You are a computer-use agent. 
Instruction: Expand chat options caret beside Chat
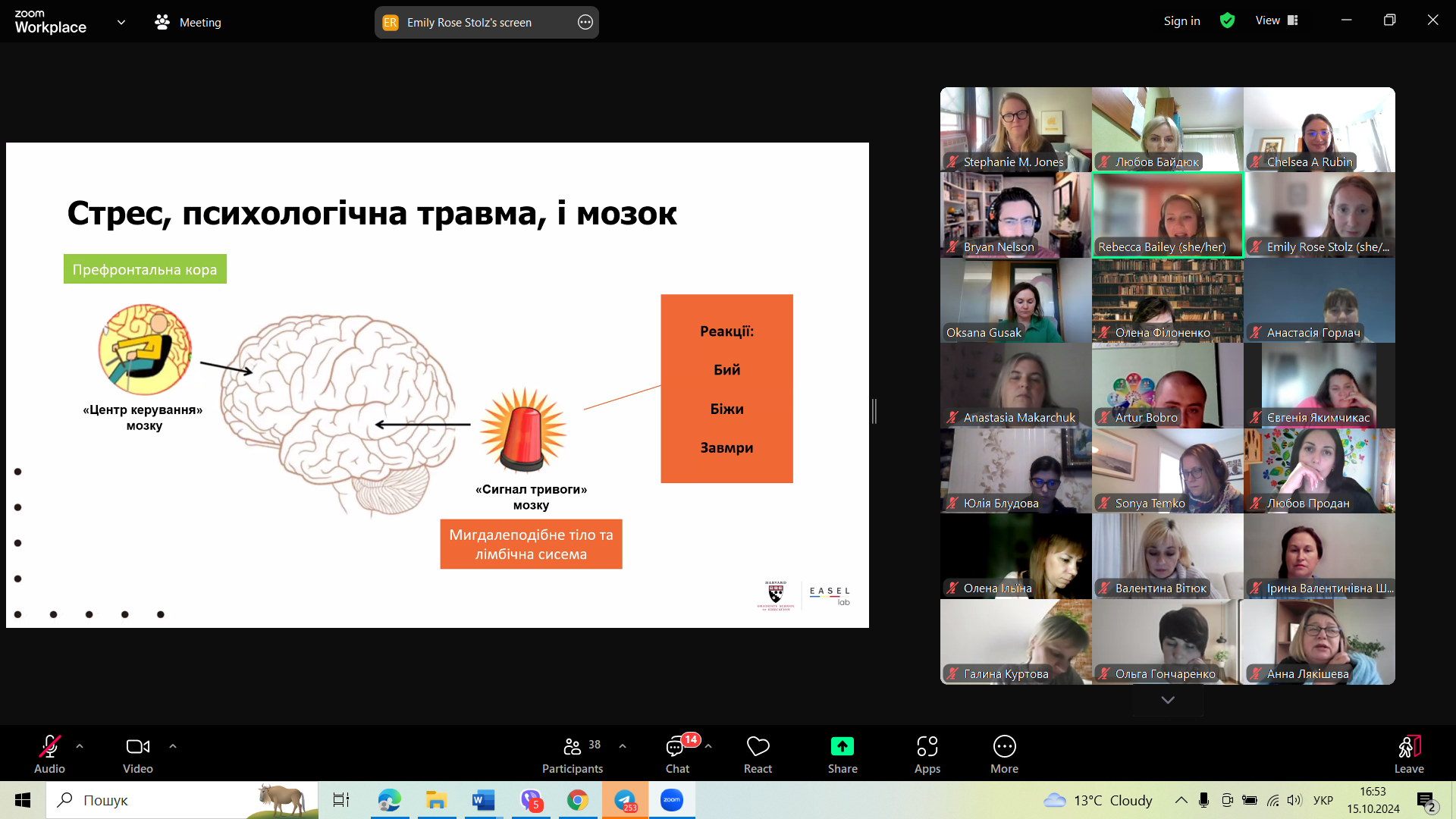[x=708, y=746]
